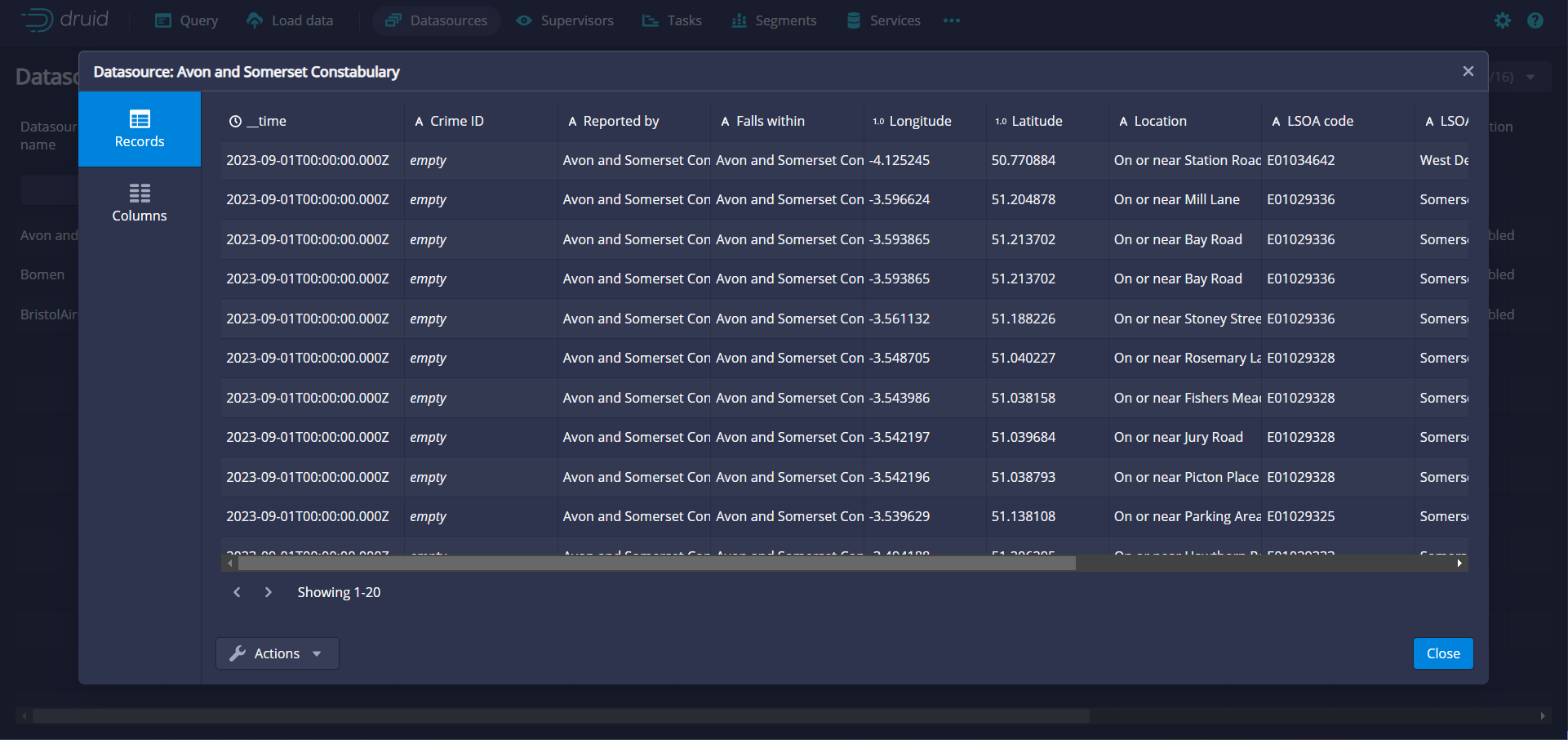Switch to the Columns tab
This screenshot has height=740, width=1568.
point(140,203)
